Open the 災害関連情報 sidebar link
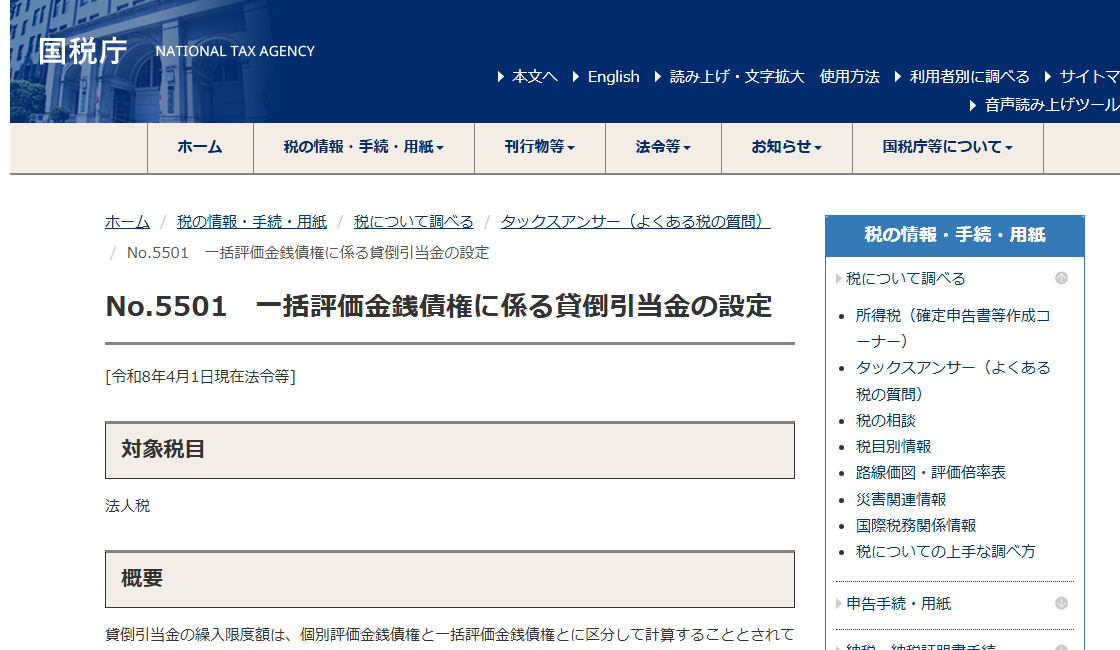This screenshot has height=650, width=1120. (x=901, y=499)
